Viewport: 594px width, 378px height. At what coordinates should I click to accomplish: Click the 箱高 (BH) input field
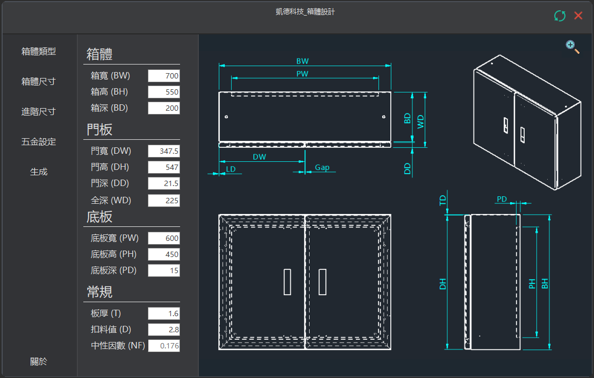pos(164,92)
